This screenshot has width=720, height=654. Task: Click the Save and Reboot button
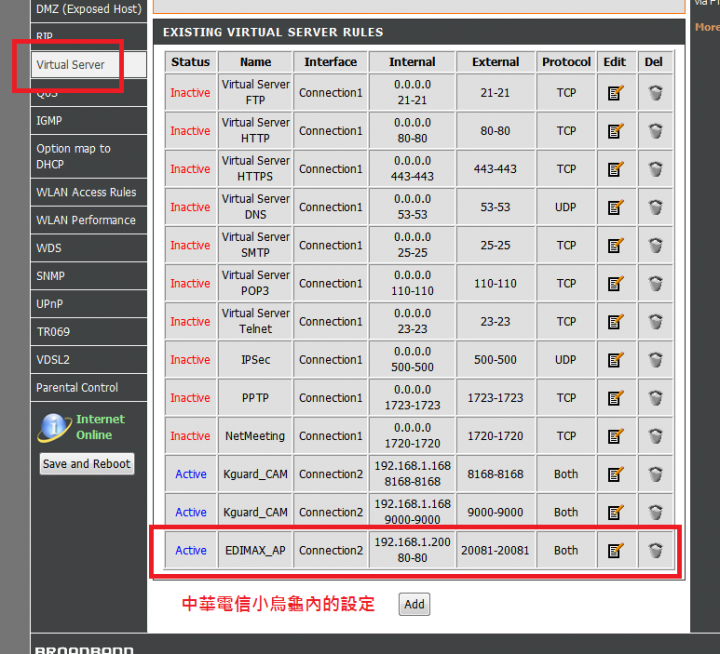tap(87, 464)
